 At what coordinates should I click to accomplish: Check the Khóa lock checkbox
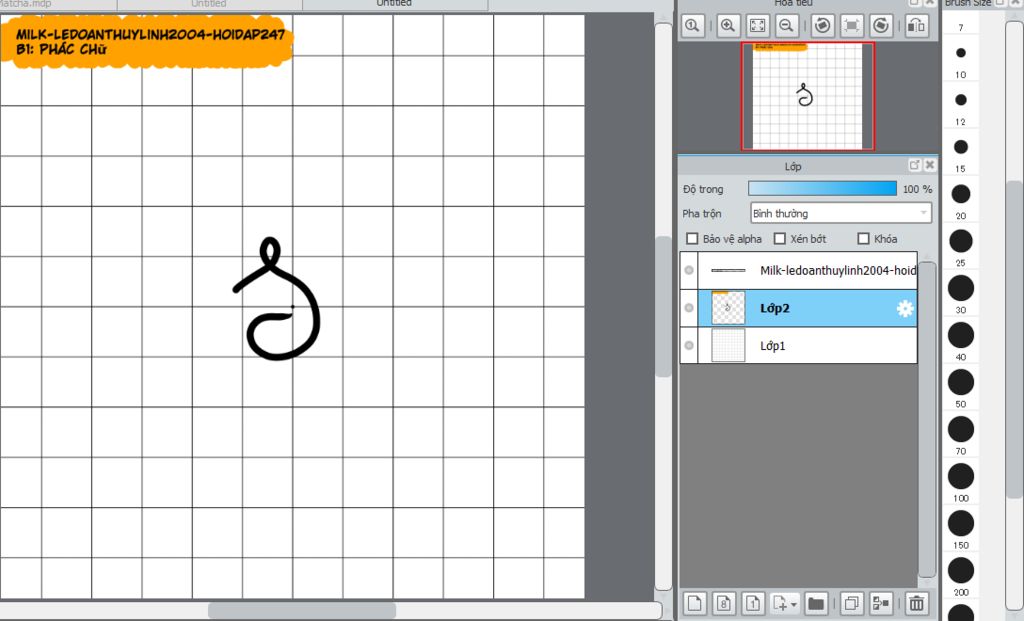(864, 239)
